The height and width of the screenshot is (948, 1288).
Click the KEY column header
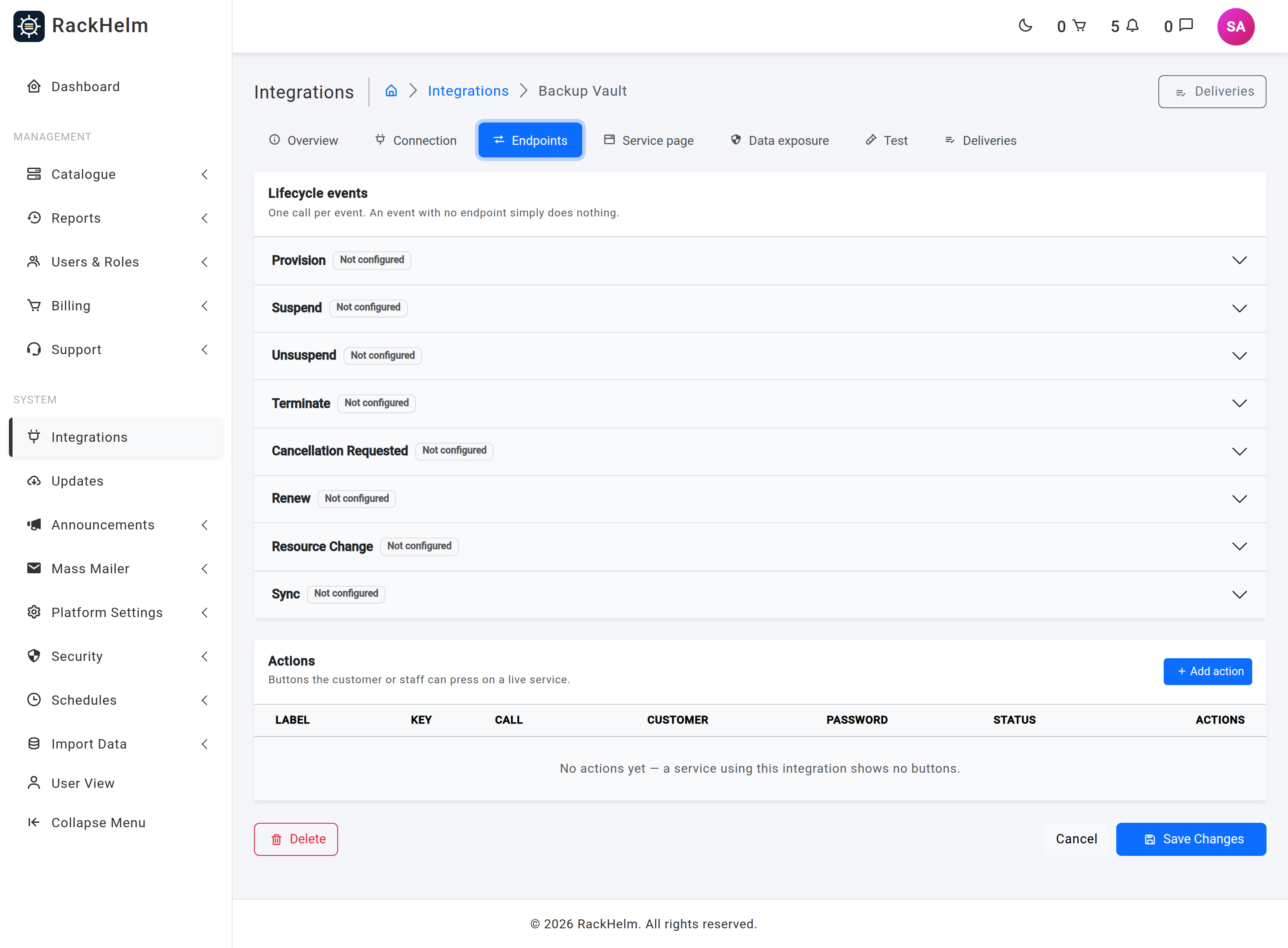point(421,719)
